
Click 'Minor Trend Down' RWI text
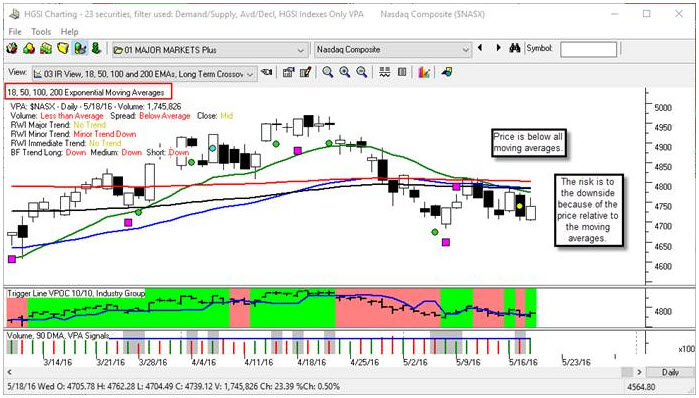(x=105, y=134)
